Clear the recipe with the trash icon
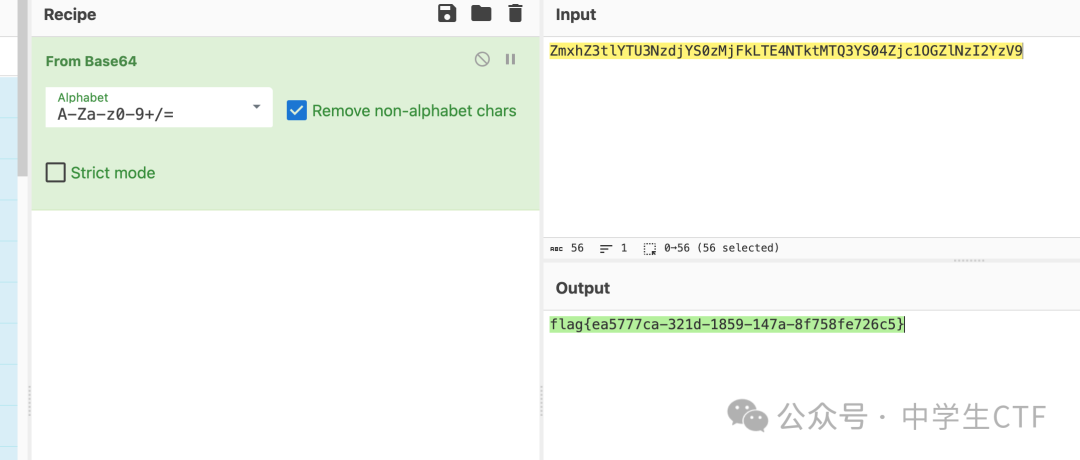1080x460 pixels. [x=515, y=13]
